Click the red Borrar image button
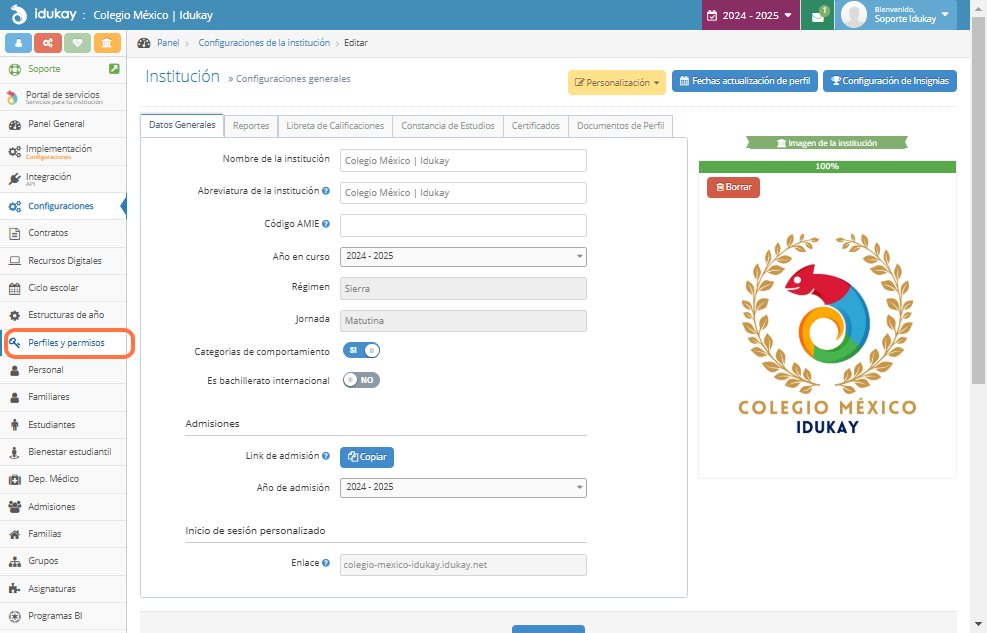The image size is (987, 633). [x=733, y=188]
